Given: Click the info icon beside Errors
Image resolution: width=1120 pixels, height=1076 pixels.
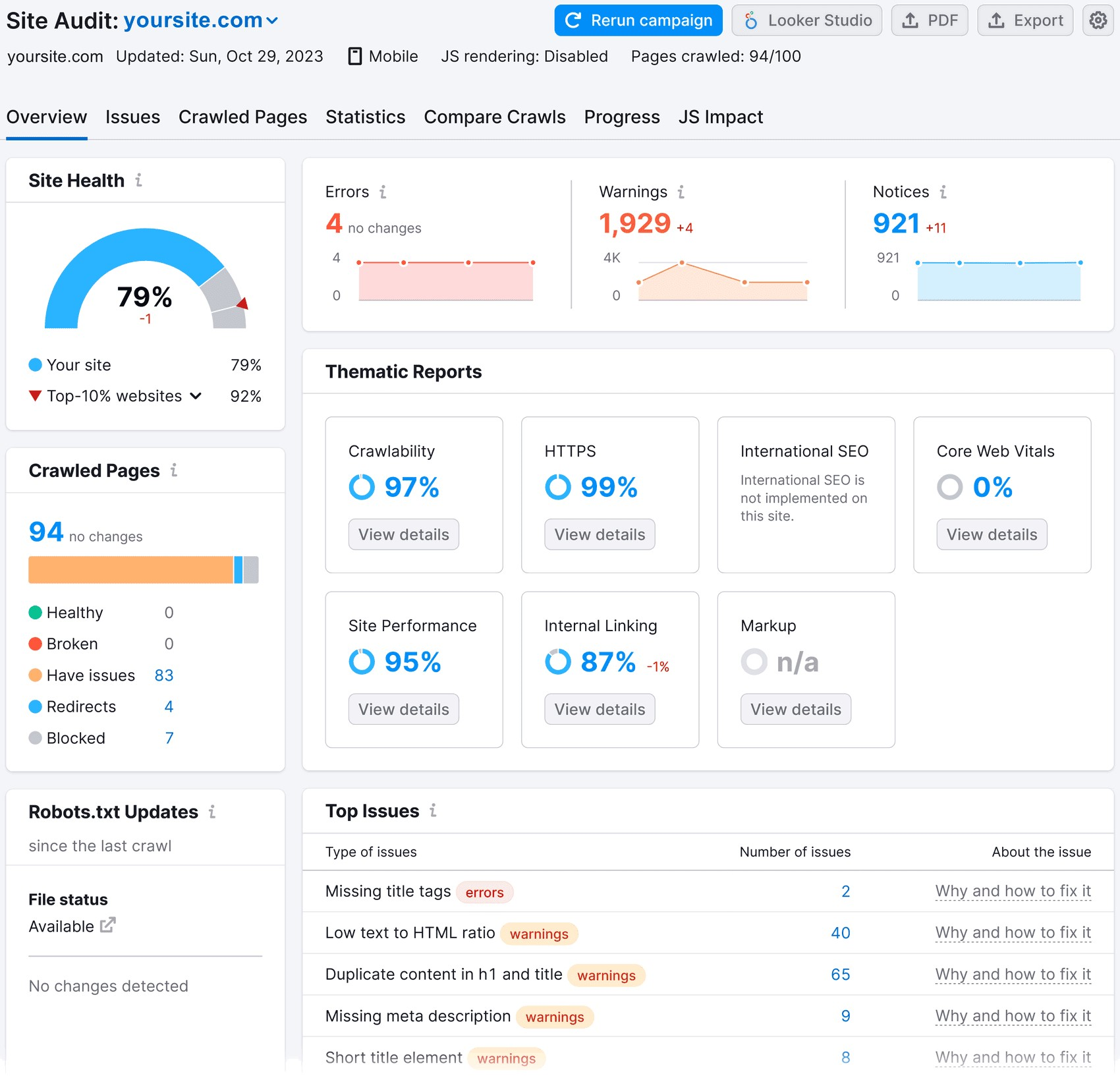Looking at the screenshot, I should click(383, 192).
